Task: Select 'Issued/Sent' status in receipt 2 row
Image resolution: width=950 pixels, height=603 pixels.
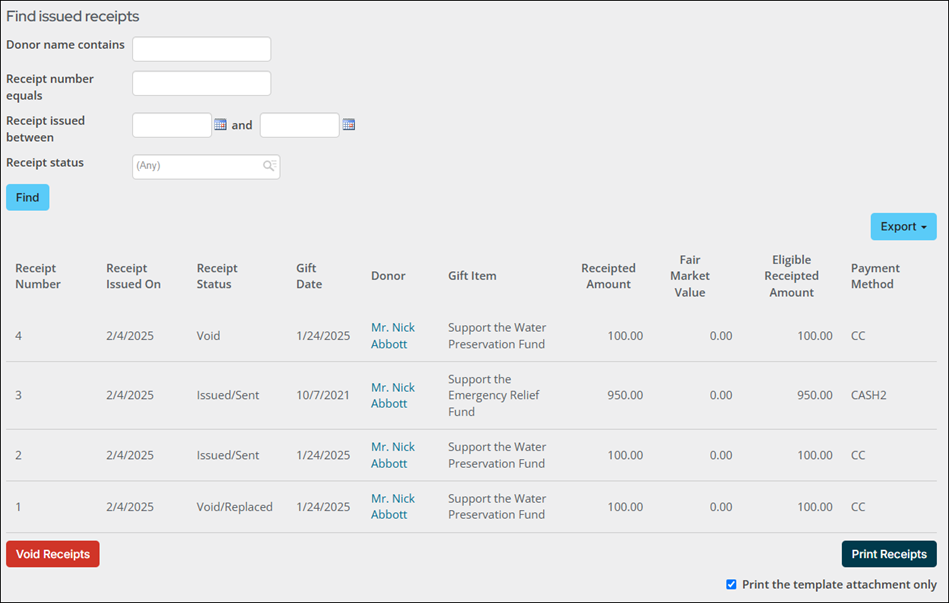Action: (228, 455)
